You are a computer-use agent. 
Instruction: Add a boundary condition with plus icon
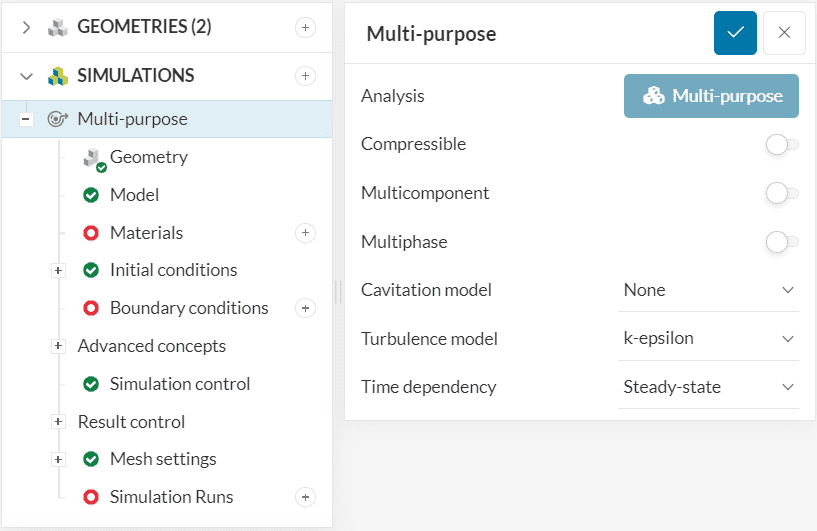305,308
